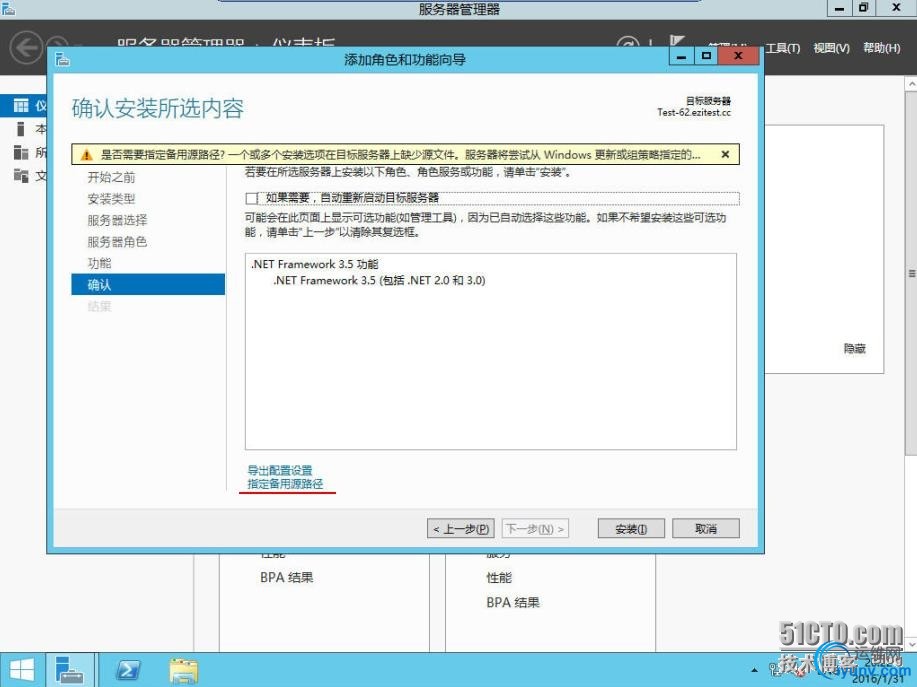Select the highlighted 确认 wizard step
Screen dimensions: 917x687
click(148, 284)
